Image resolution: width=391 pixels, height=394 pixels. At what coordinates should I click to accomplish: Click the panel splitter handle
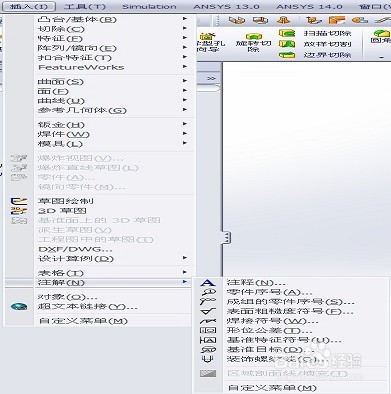227,237
